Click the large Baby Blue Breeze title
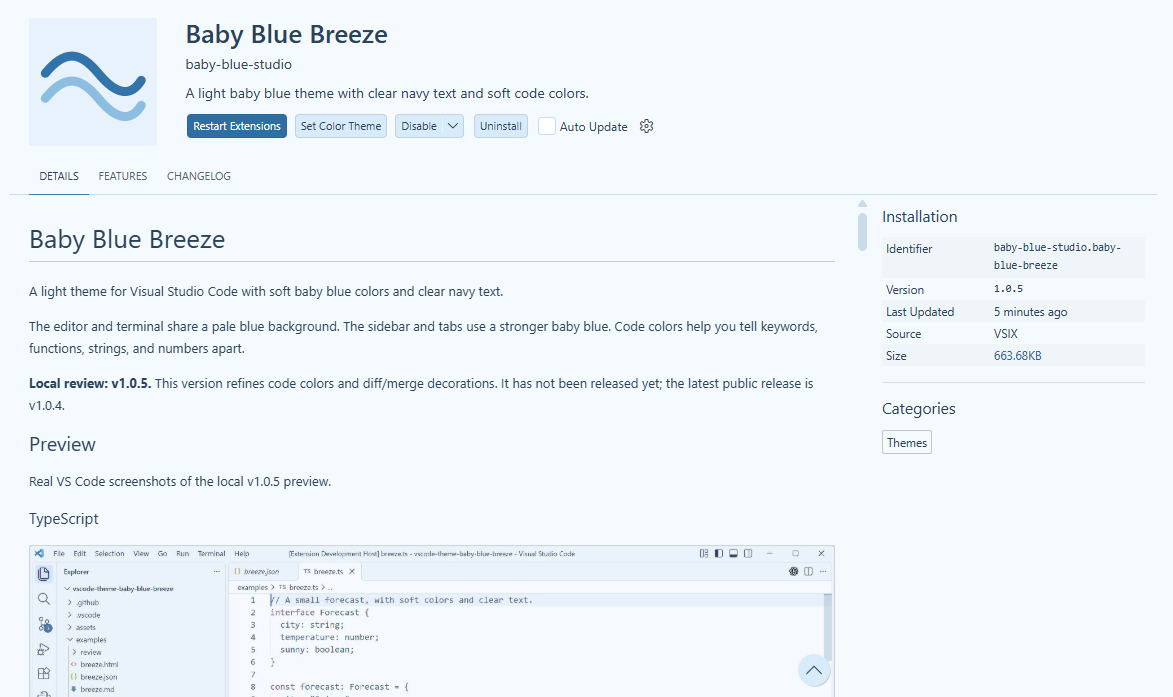 coord(287,34)
